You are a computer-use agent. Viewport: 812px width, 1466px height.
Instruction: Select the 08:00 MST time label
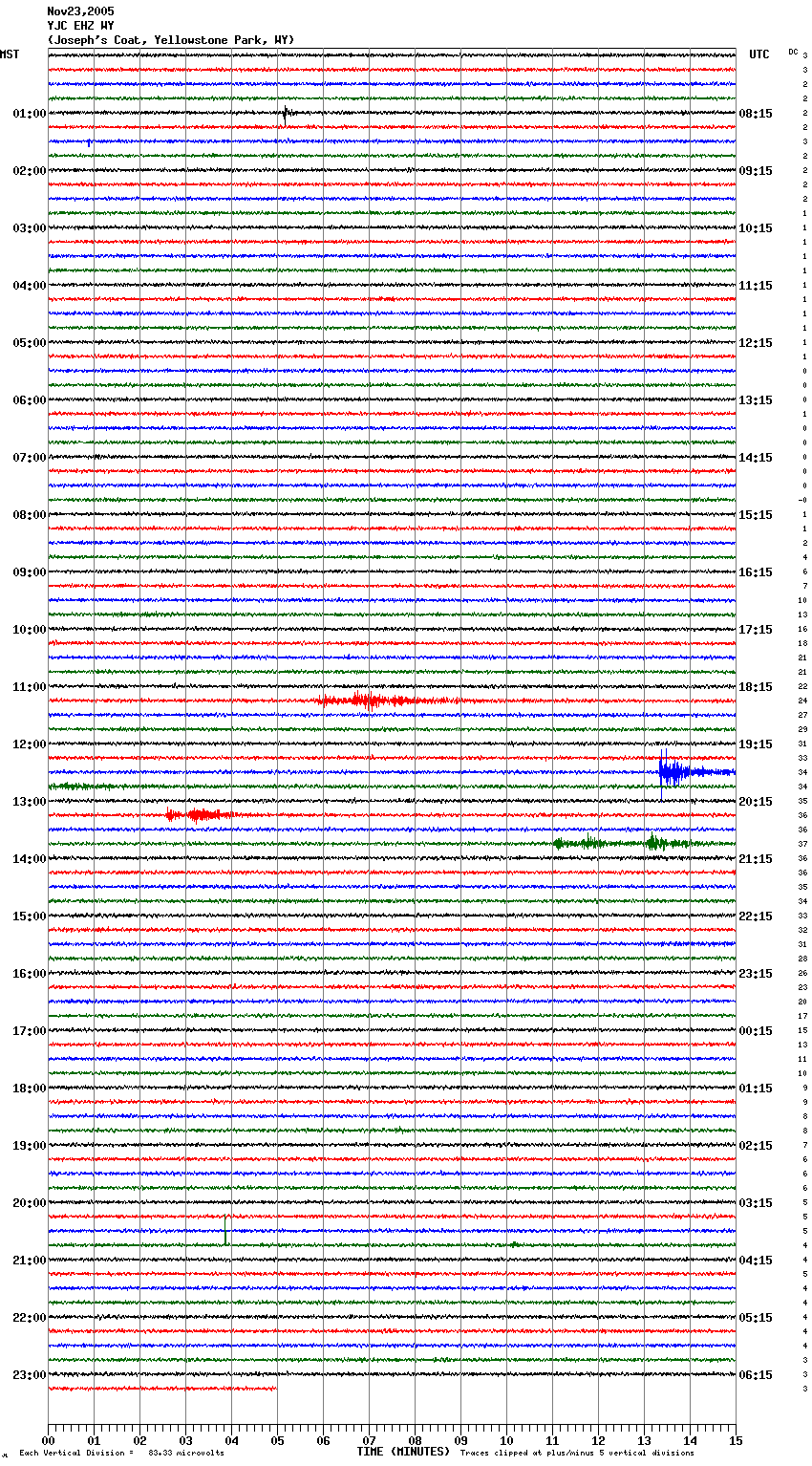click(x=30, y=515)
